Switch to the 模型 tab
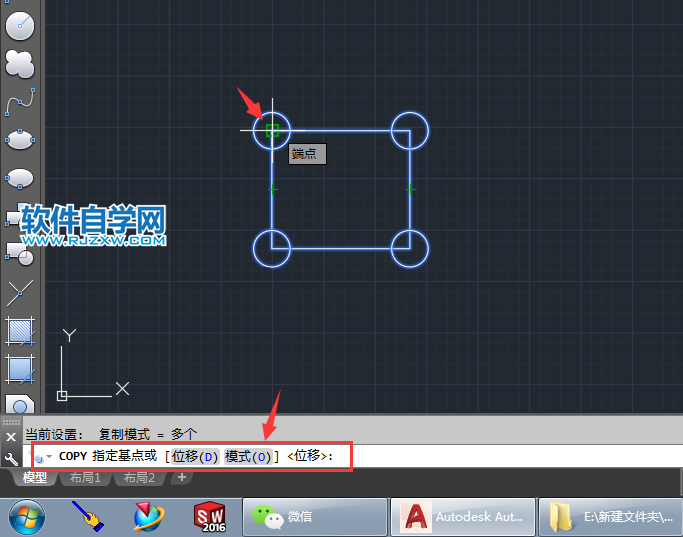Image resolution: width=683 pixels, height=537 pixels. click(35, 478)
